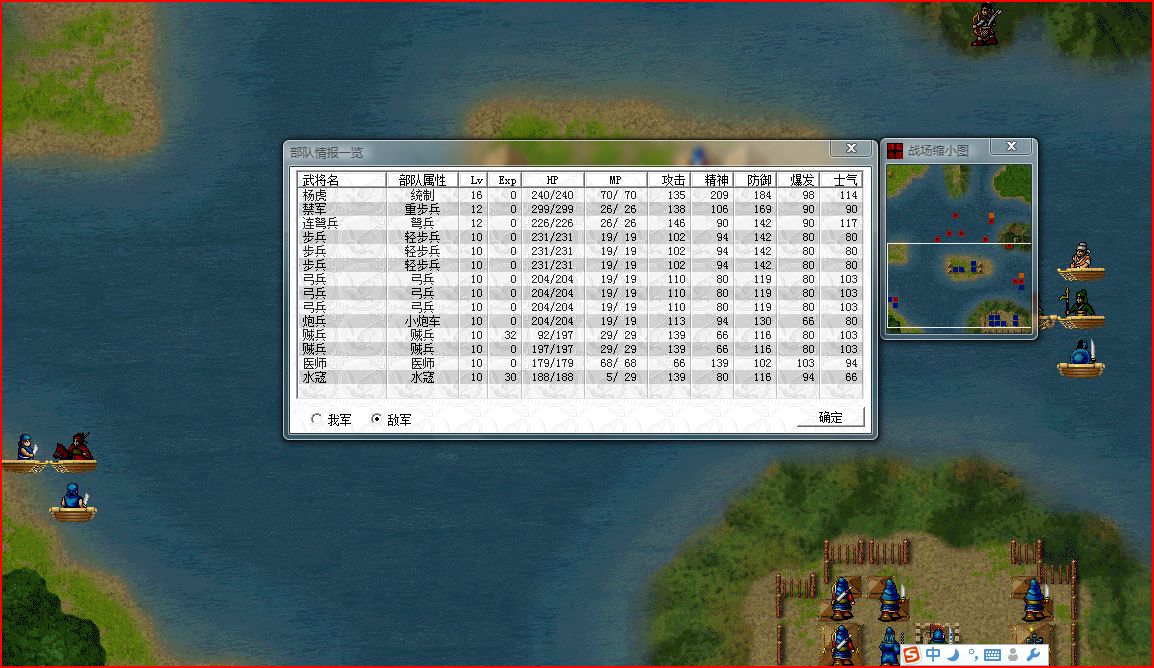1154x668 pixels.
Task: Sort by the 爆发 column header
Action: (x=798, y=180)
